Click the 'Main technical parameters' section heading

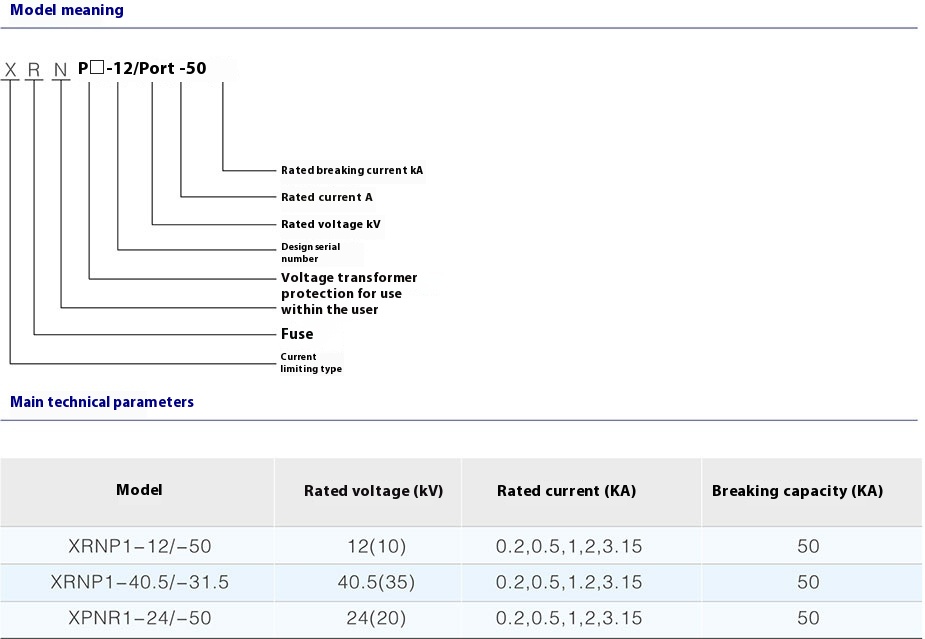102,402
